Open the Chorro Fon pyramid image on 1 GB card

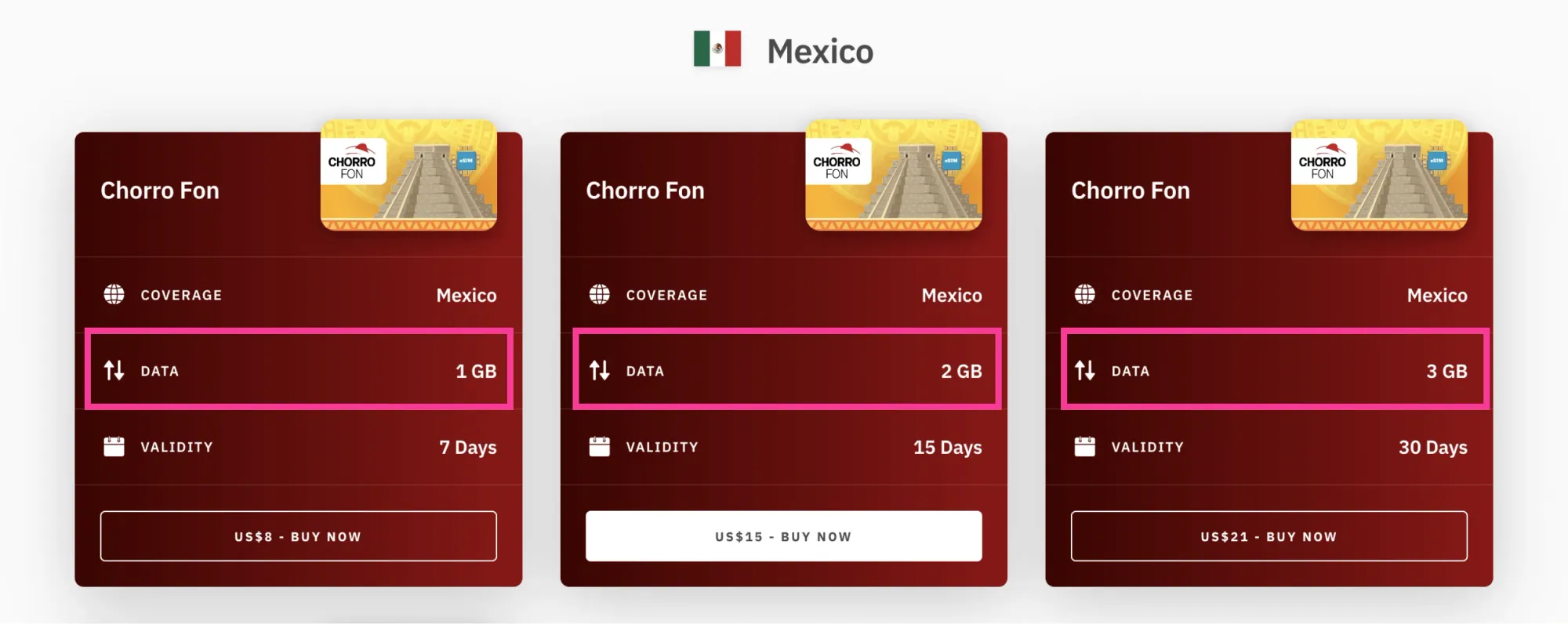[x=408, y=175]
